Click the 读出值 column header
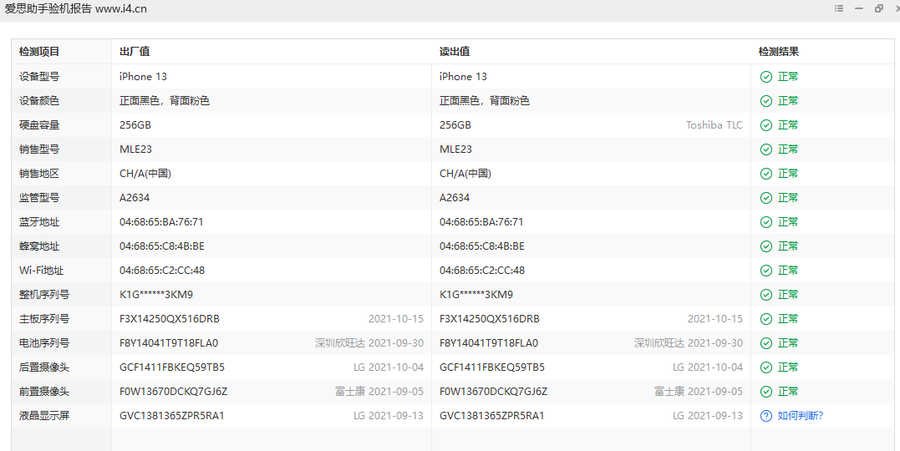This screenshot has height=451, width=900. pos(455,52)
